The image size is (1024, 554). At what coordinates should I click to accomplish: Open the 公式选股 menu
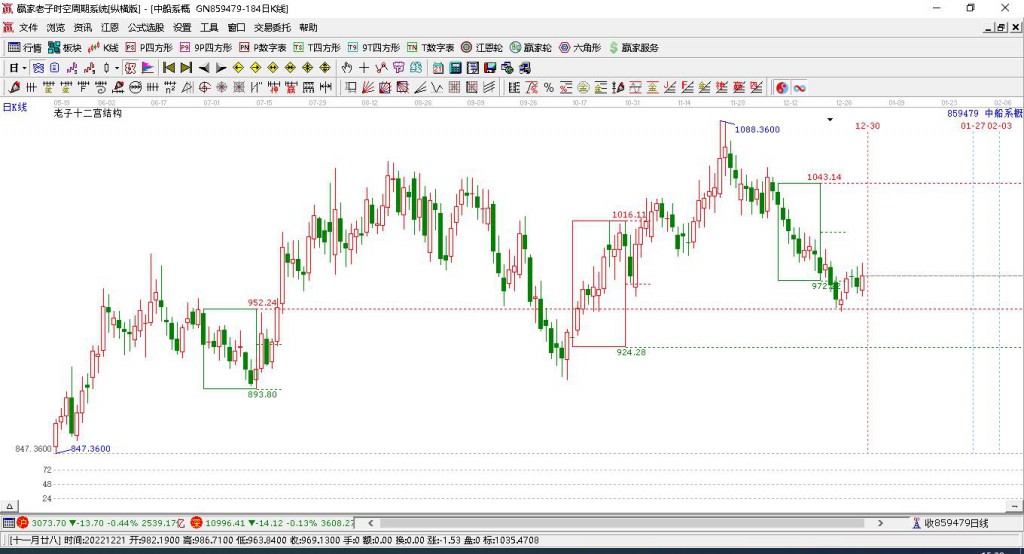pyautogui.click(x=146, y=27)
